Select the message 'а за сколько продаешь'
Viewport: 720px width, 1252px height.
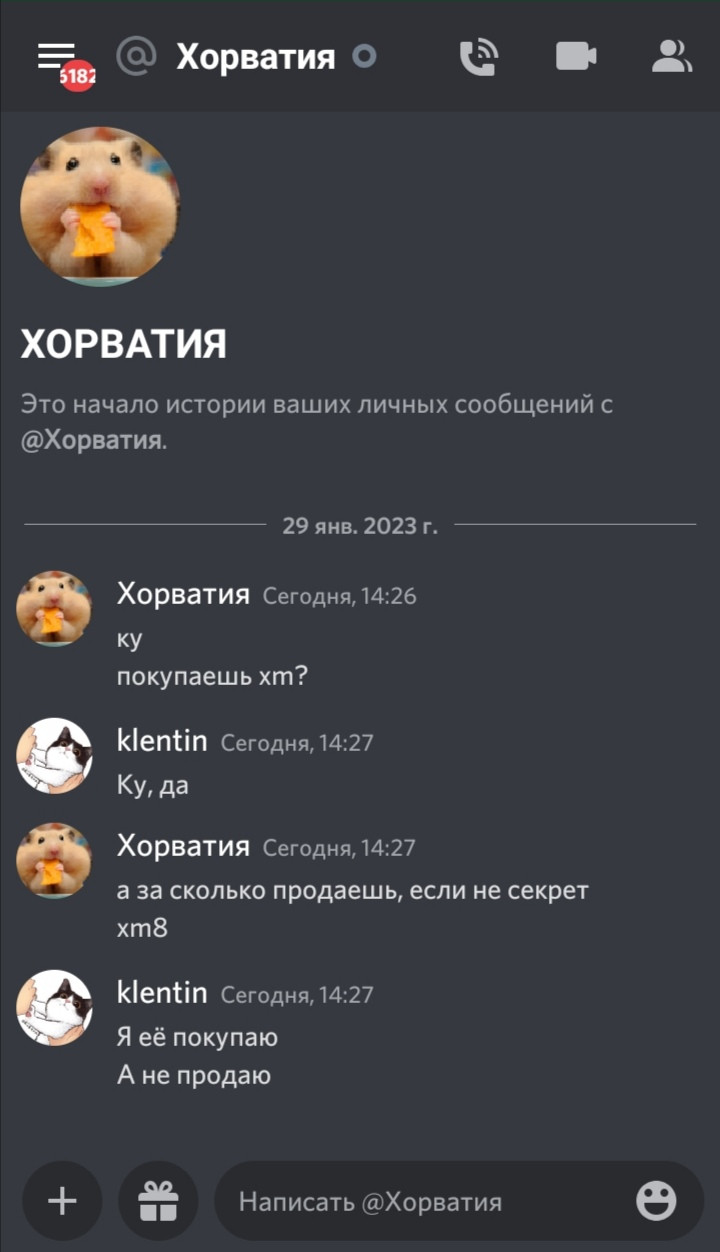click(x=353, y=890)
